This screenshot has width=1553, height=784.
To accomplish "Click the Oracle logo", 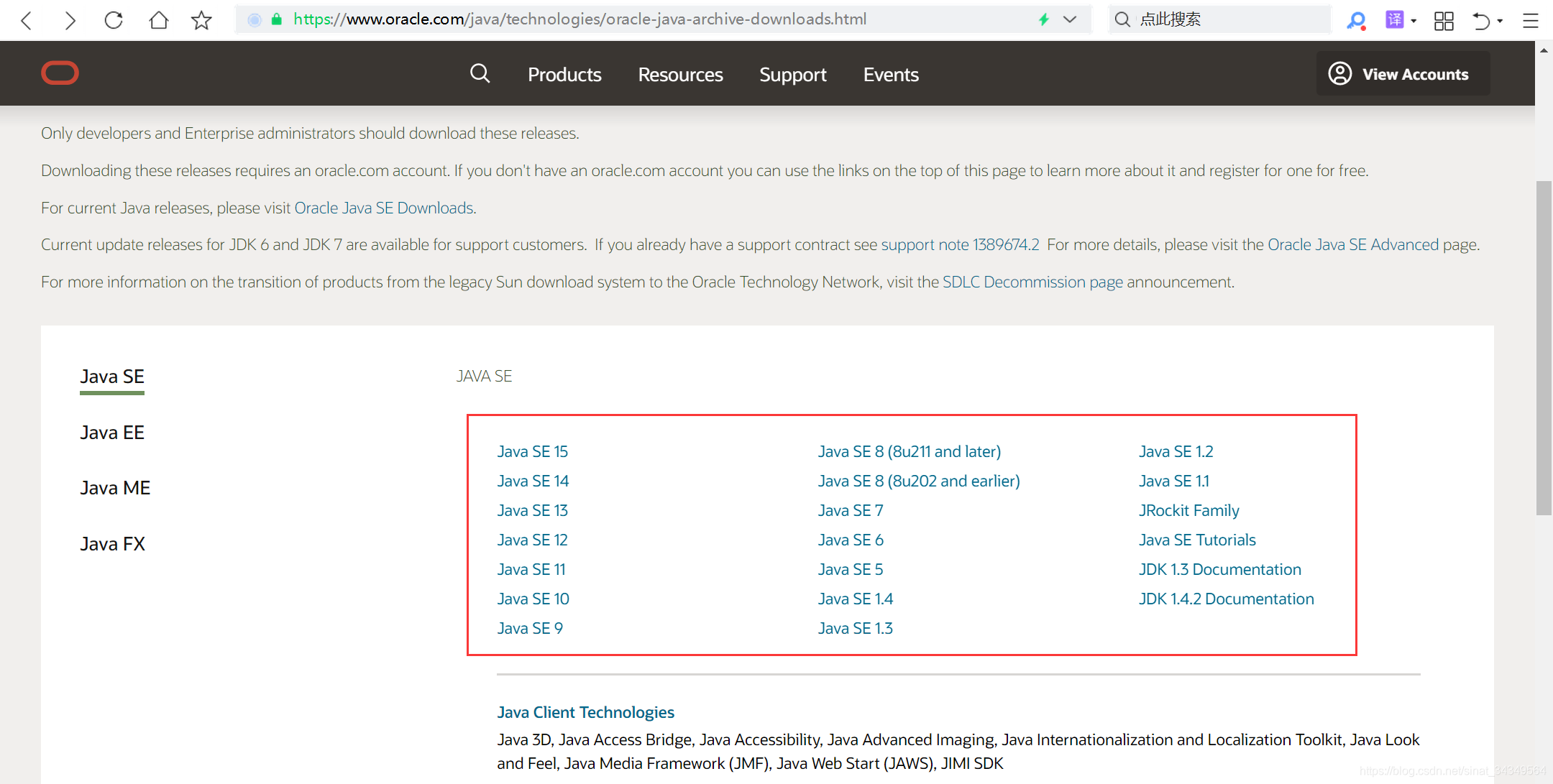I will click(60, 73).
